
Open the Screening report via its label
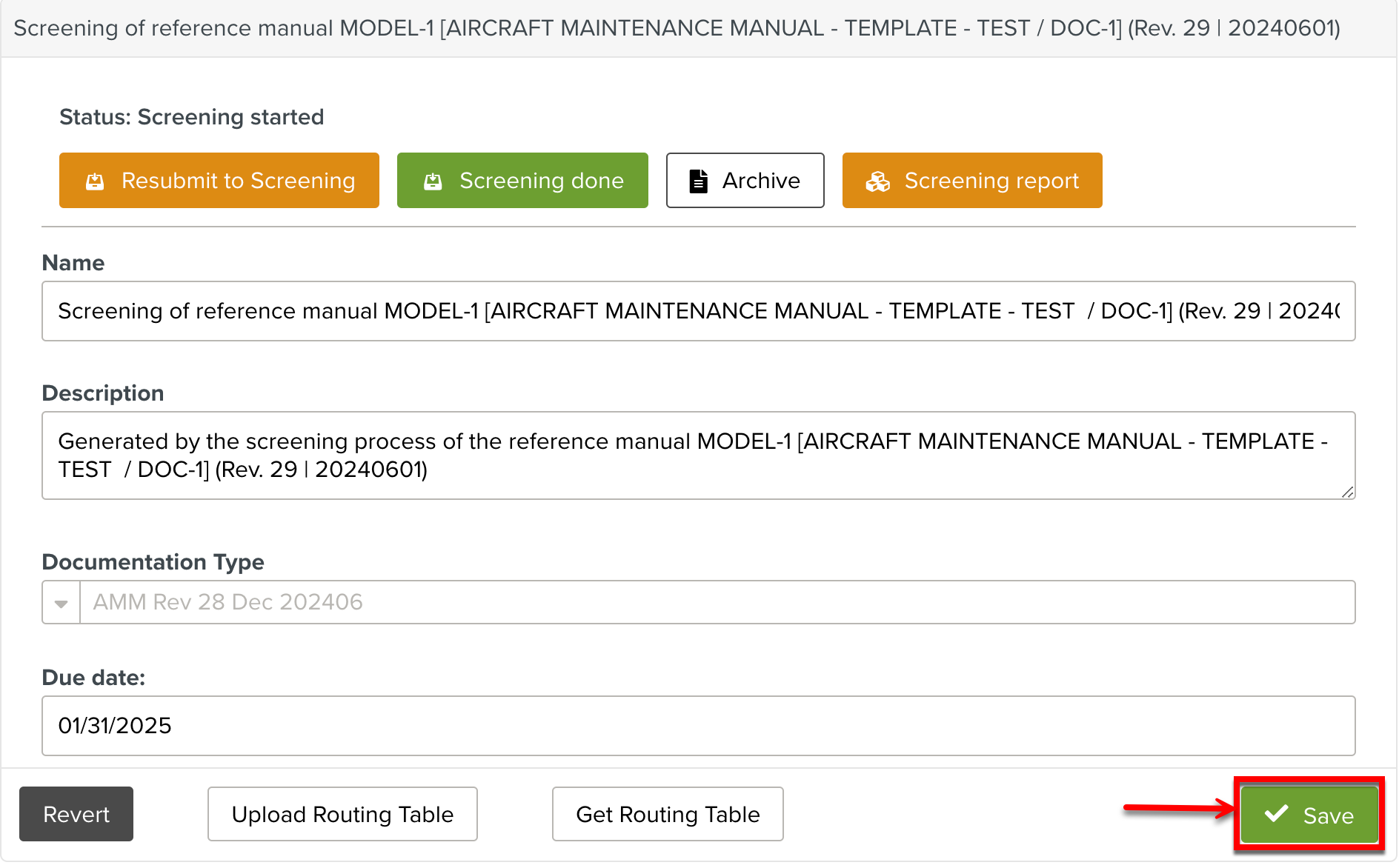(x=991, y=181)
